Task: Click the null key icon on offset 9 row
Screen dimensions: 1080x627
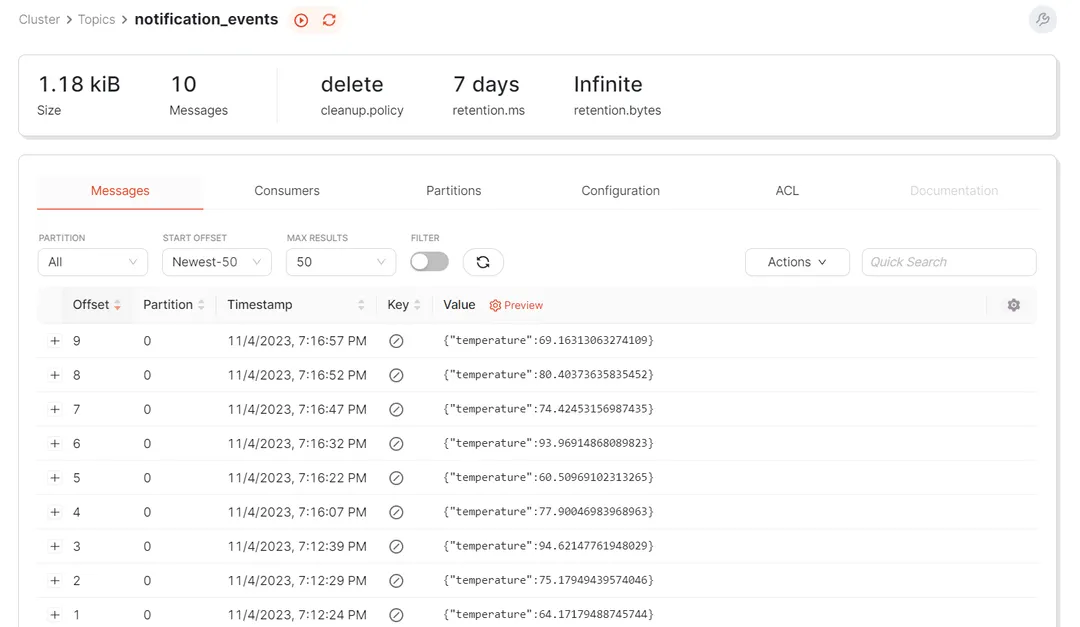Action: pyautogui.click(x=396, y=340)
